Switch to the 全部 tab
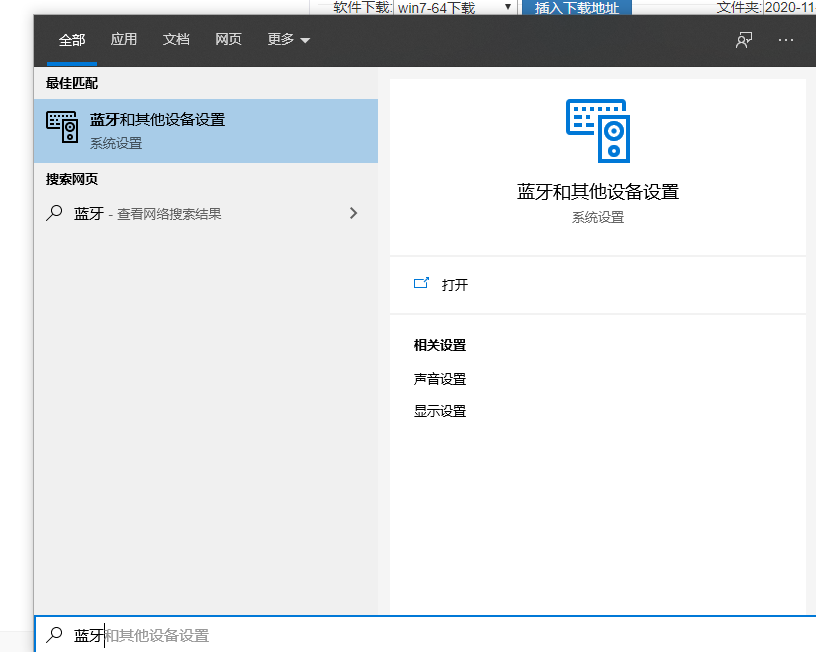Screen dimensions: 816x652 pyautogui.click(x=72, y=40)
